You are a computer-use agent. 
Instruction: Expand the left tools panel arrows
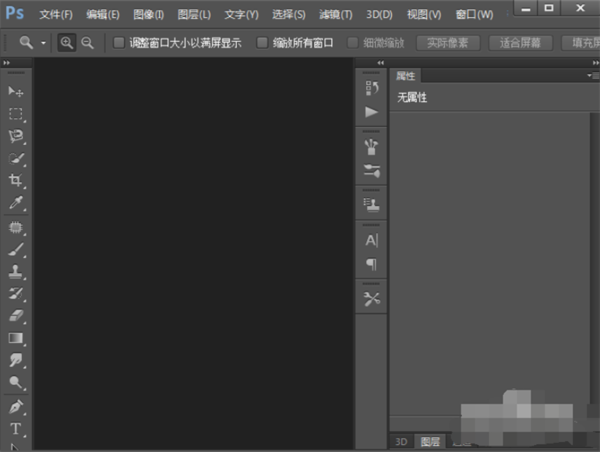coord(7,63)
